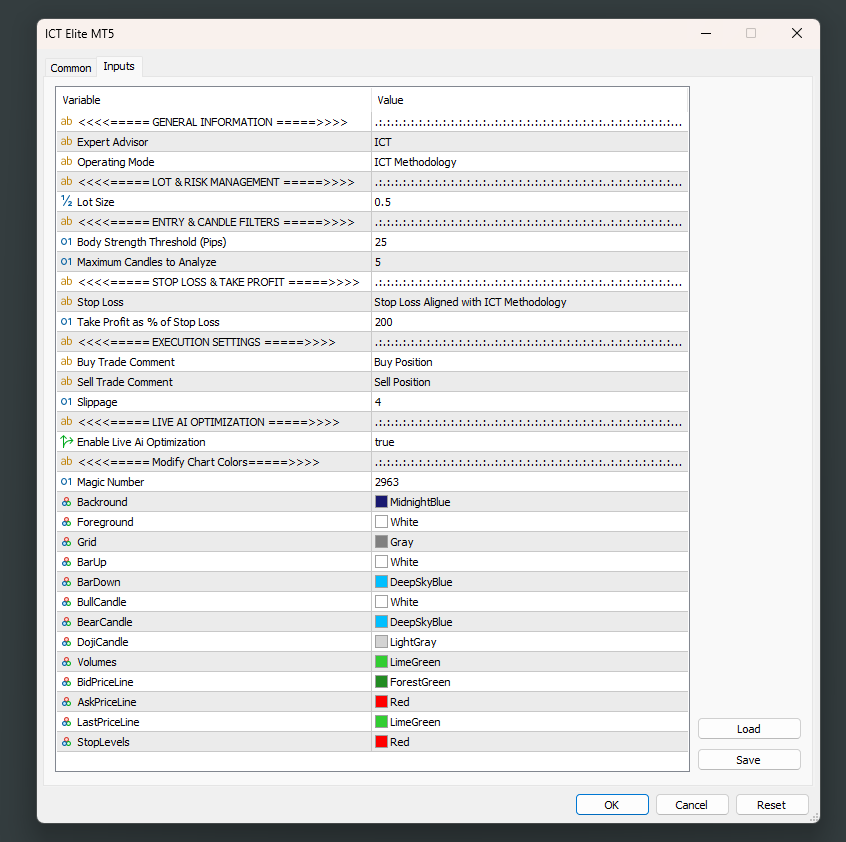The height and width of the screenshot is (842, 846).
Task: Select the LOT & RISK MANAGEMENT section row
Action: pyautogui.click(x=372, y=182)
